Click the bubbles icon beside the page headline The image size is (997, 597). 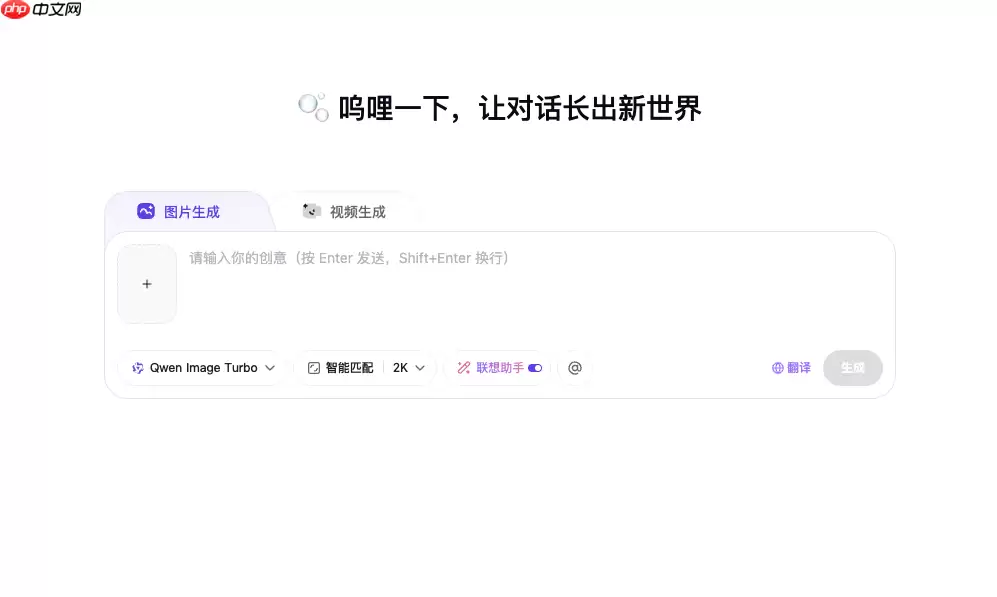click(313, 105)
